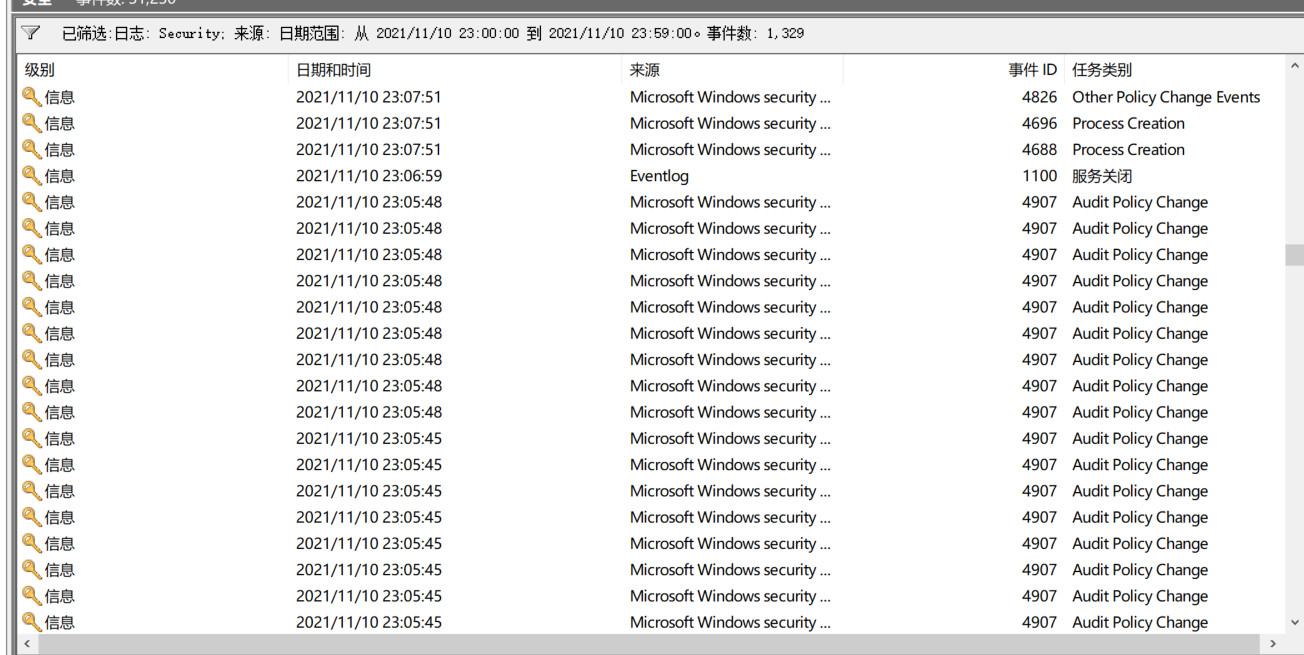Click event ID 4688
Image resolution: width=1304 pixels, height=655 pixels.
tap(1039, 149)
